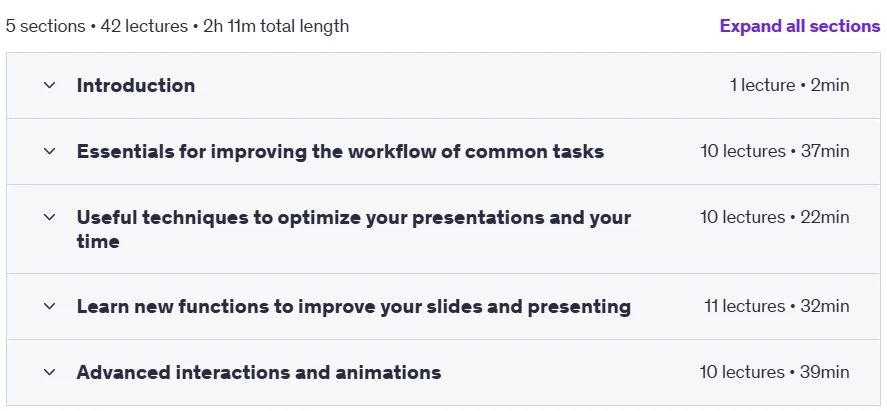
Task: Expand the Introduction section chevron
Action: (50, 85)
